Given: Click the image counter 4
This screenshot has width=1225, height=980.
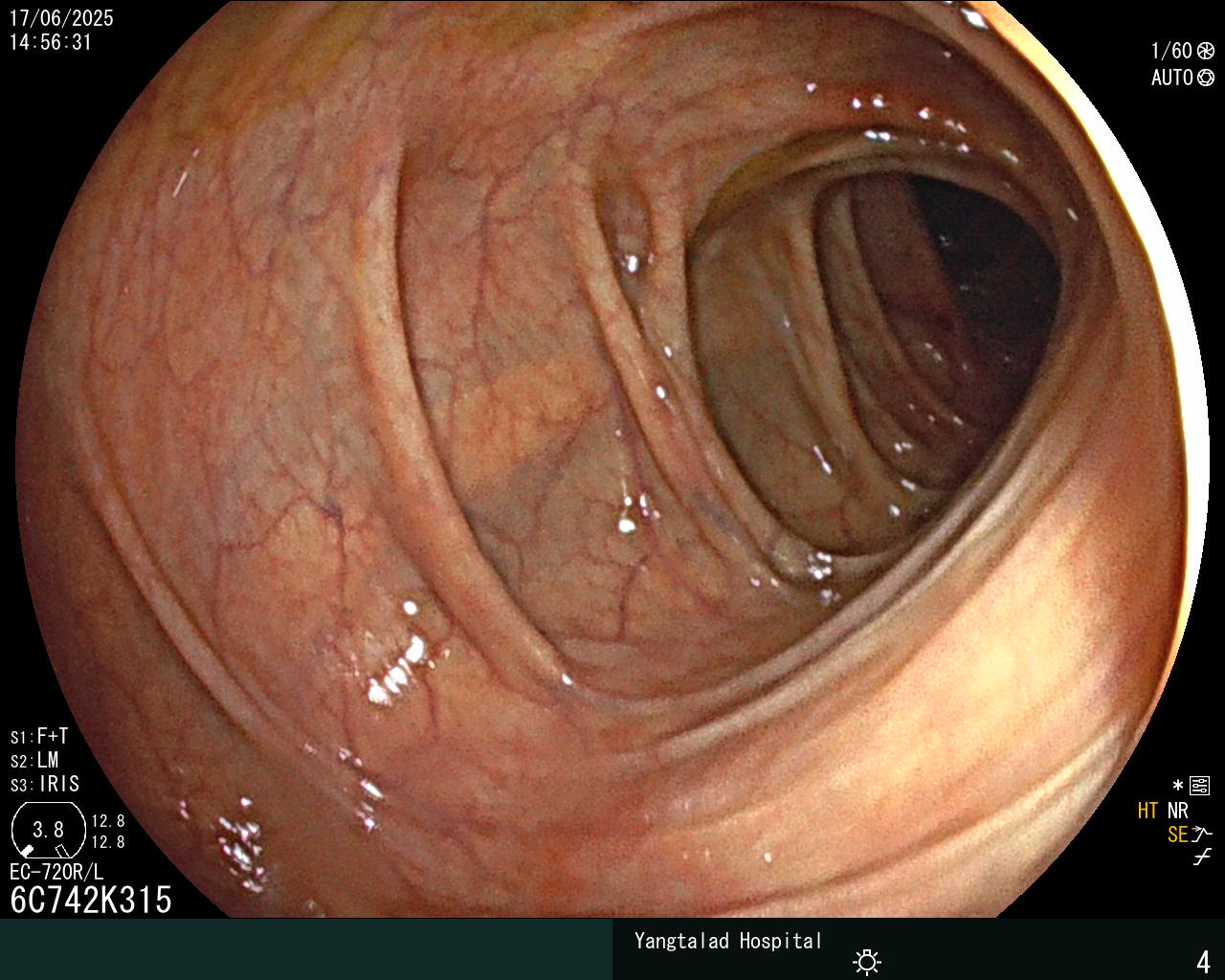Looking at the screenshot, I should pyautogui.click(x=1203, y=962).
